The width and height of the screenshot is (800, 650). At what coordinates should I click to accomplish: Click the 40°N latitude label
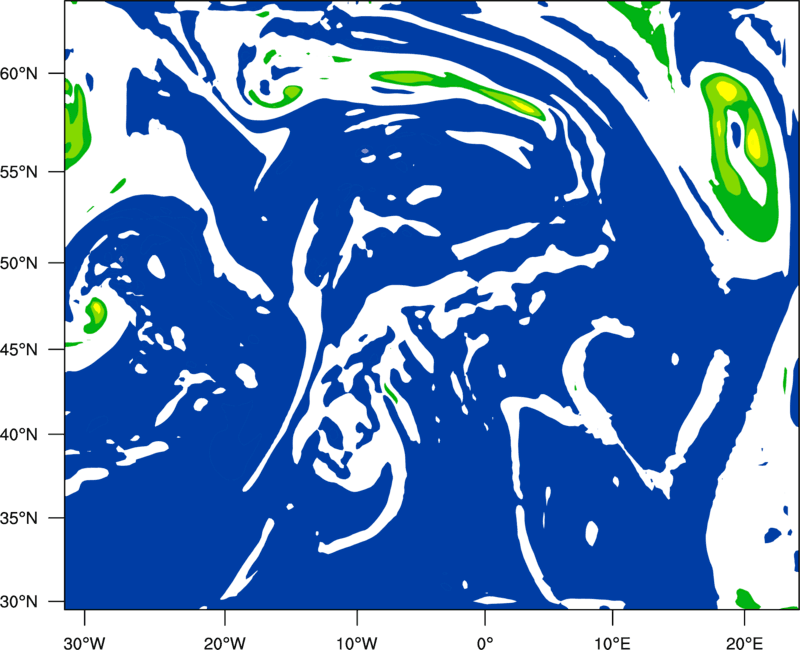pos(19,435)
